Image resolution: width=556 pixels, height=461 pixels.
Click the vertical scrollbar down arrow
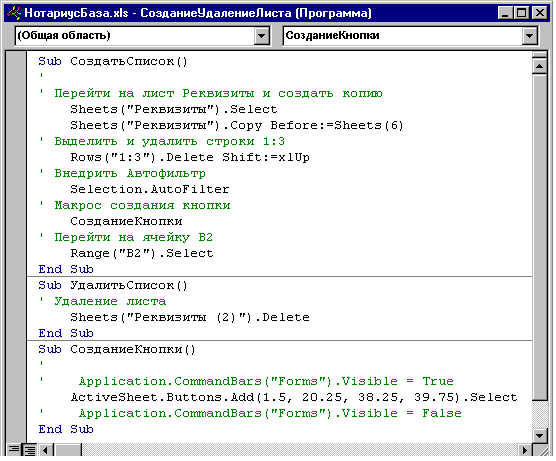coord(539,435)
